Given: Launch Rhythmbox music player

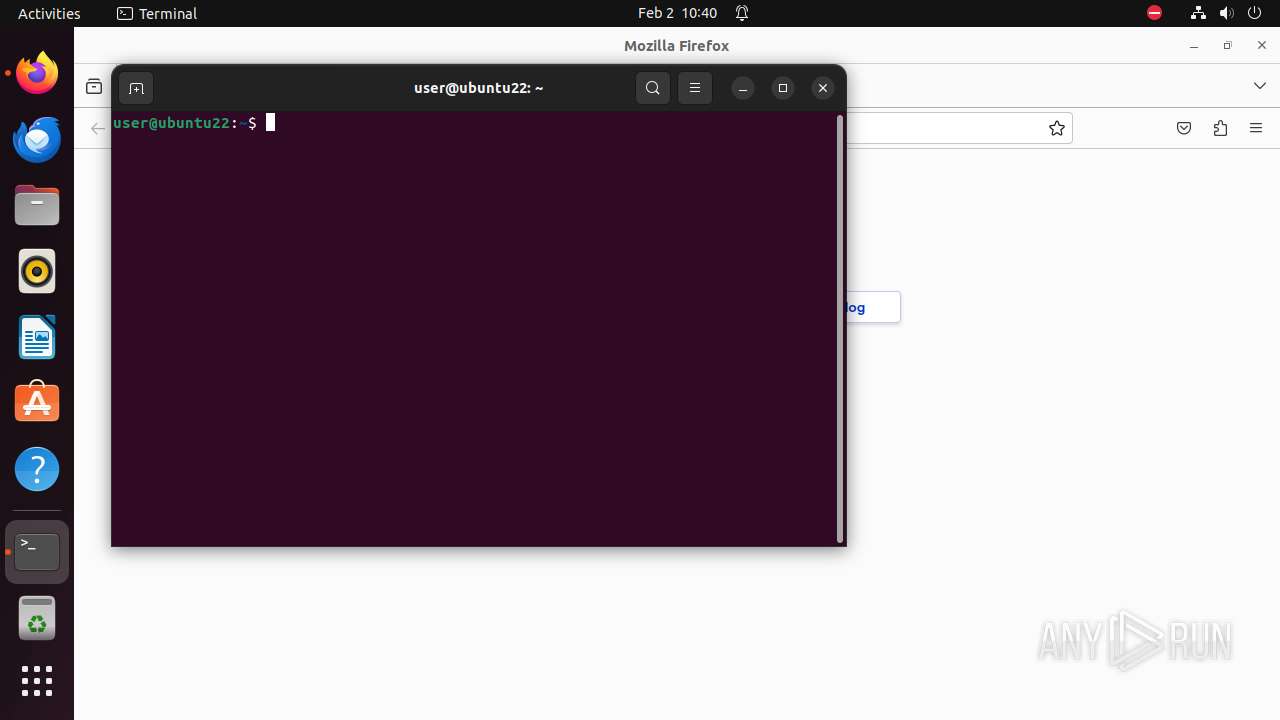Looking at the screenshot, I should (37, 271).
